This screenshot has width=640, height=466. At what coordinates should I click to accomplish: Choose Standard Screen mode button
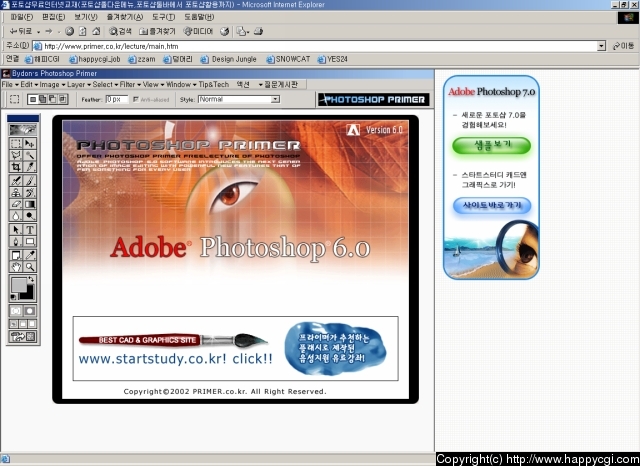pyautogui.click(x=14, y=324)
